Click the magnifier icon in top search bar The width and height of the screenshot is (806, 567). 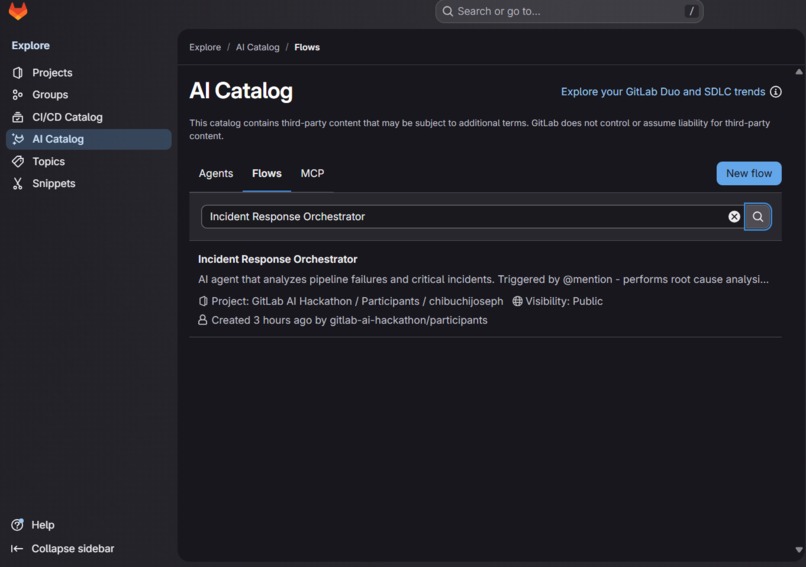coord(448,11)
